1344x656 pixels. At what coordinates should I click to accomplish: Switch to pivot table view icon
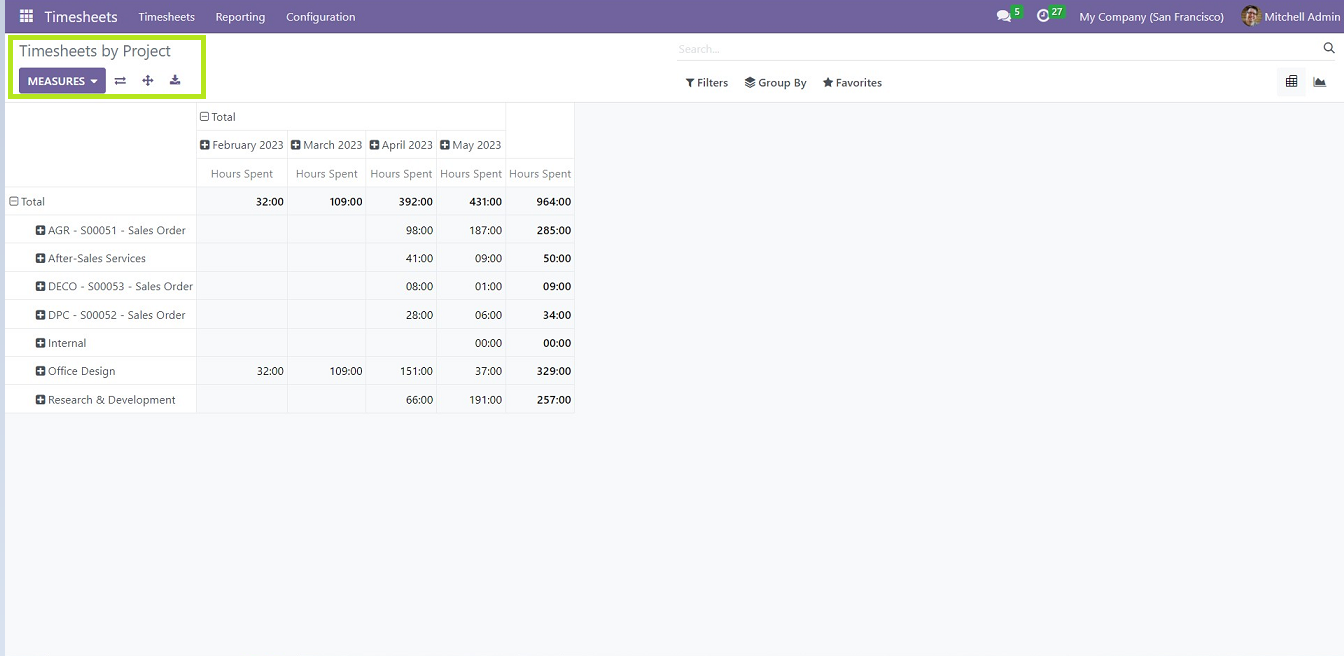(x=1291, y=82)
